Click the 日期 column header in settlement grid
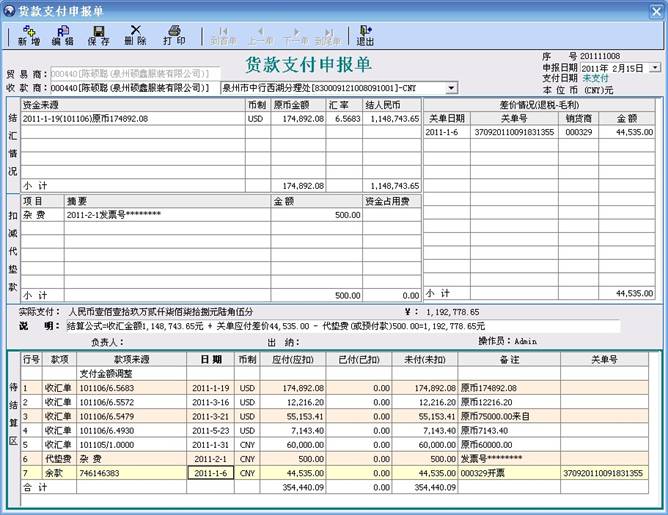The width and height of the screenshot is (668, 515). (x=210, y=360)
